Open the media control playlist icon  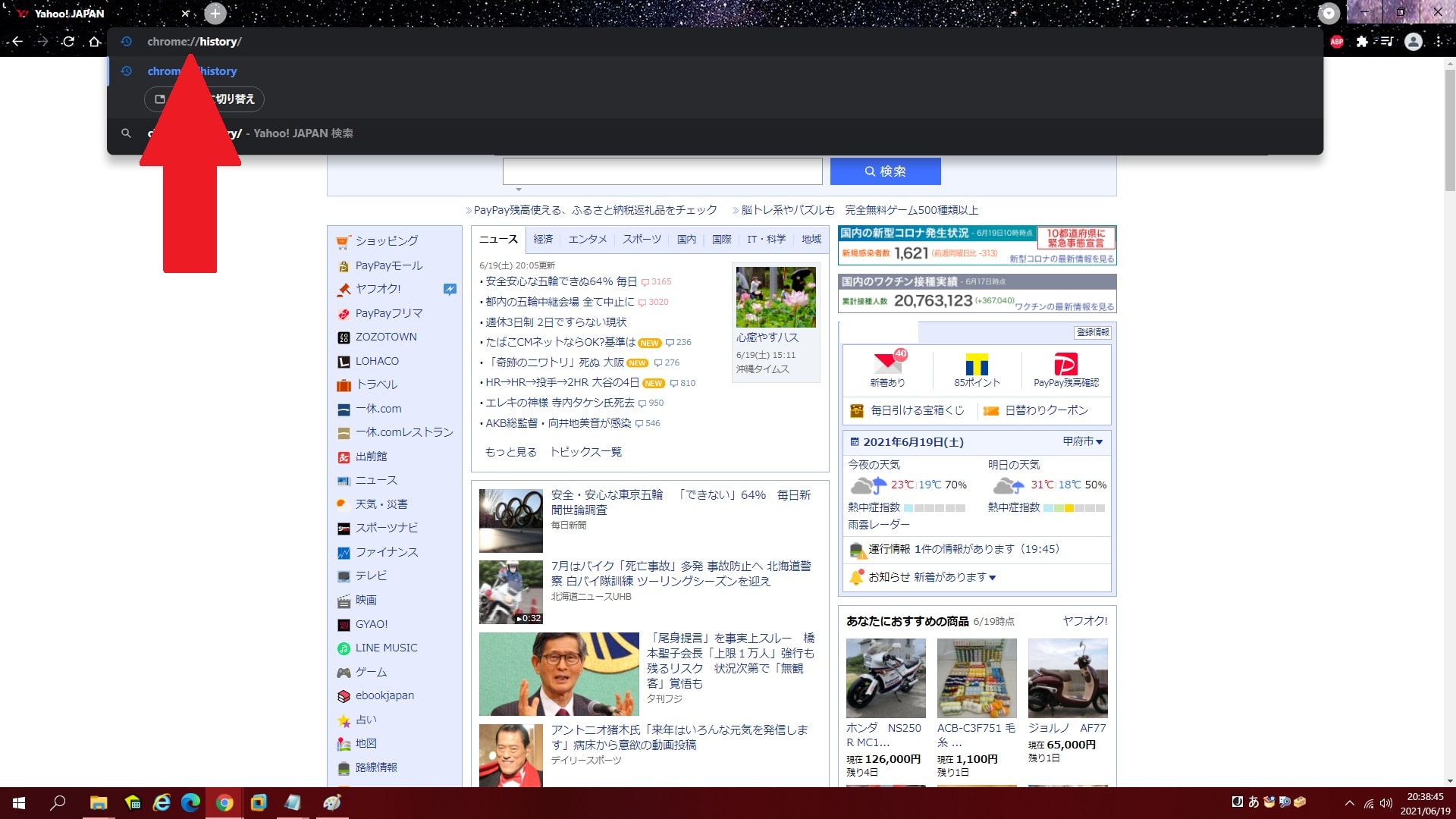pos(1387,42)
